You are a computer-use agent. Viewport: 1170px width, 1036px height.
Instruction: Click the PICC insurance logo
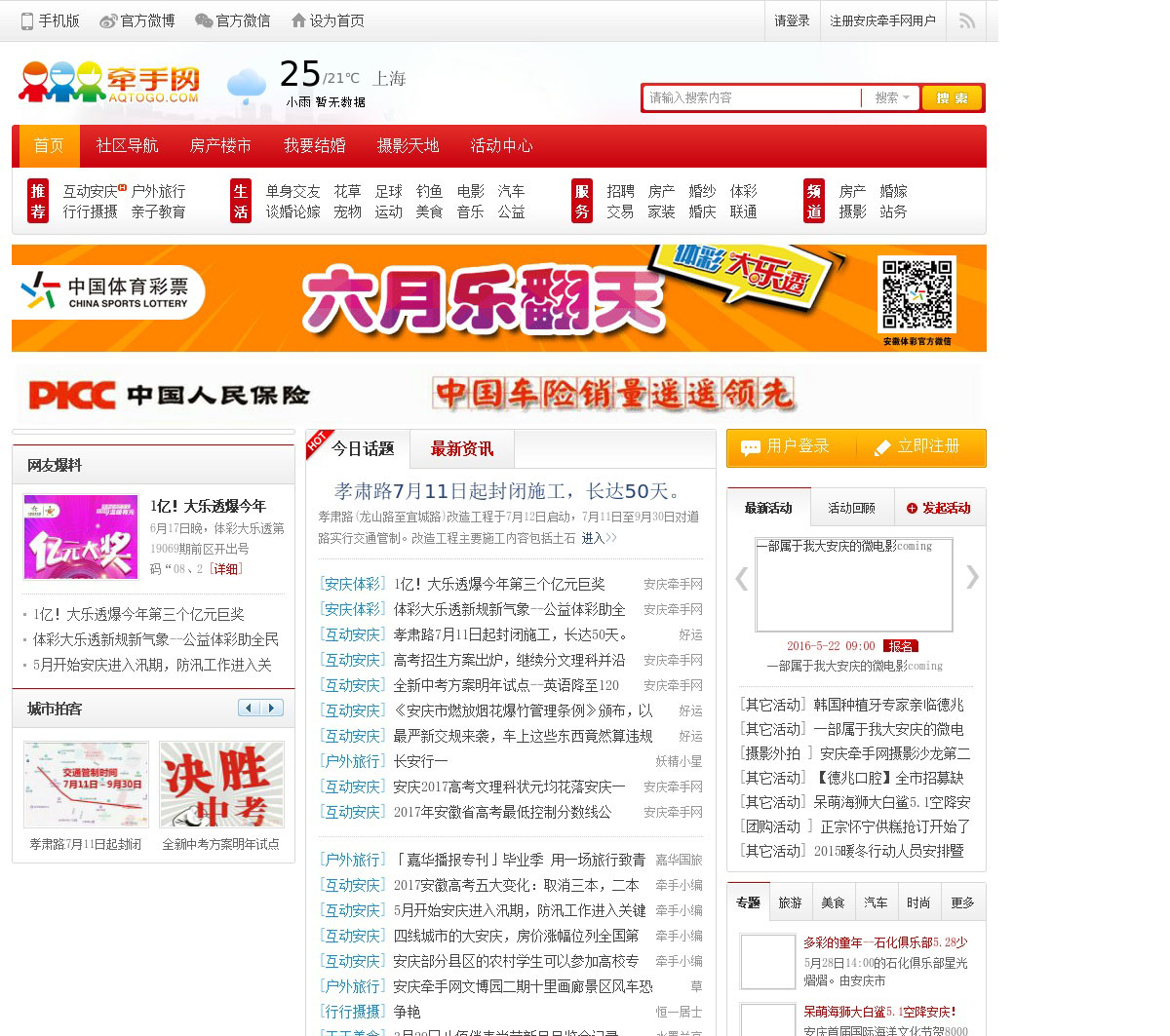(x=169, y=395)
